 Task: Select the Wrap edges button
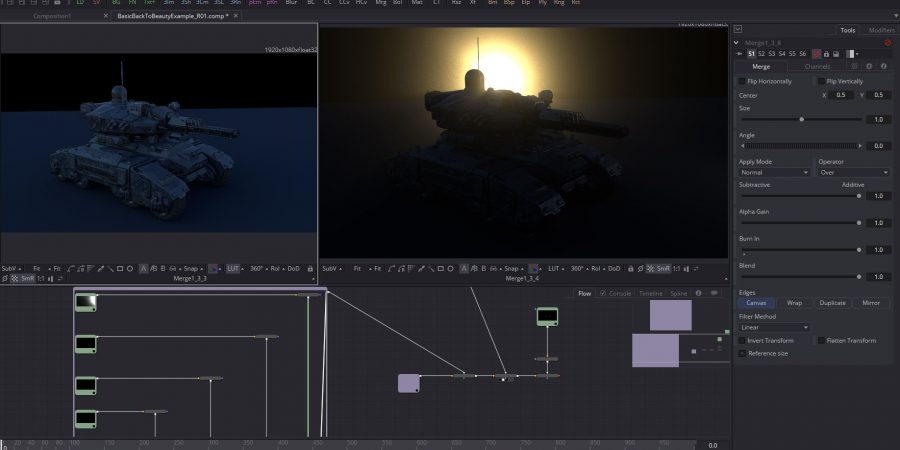click(x=794, y=302)
